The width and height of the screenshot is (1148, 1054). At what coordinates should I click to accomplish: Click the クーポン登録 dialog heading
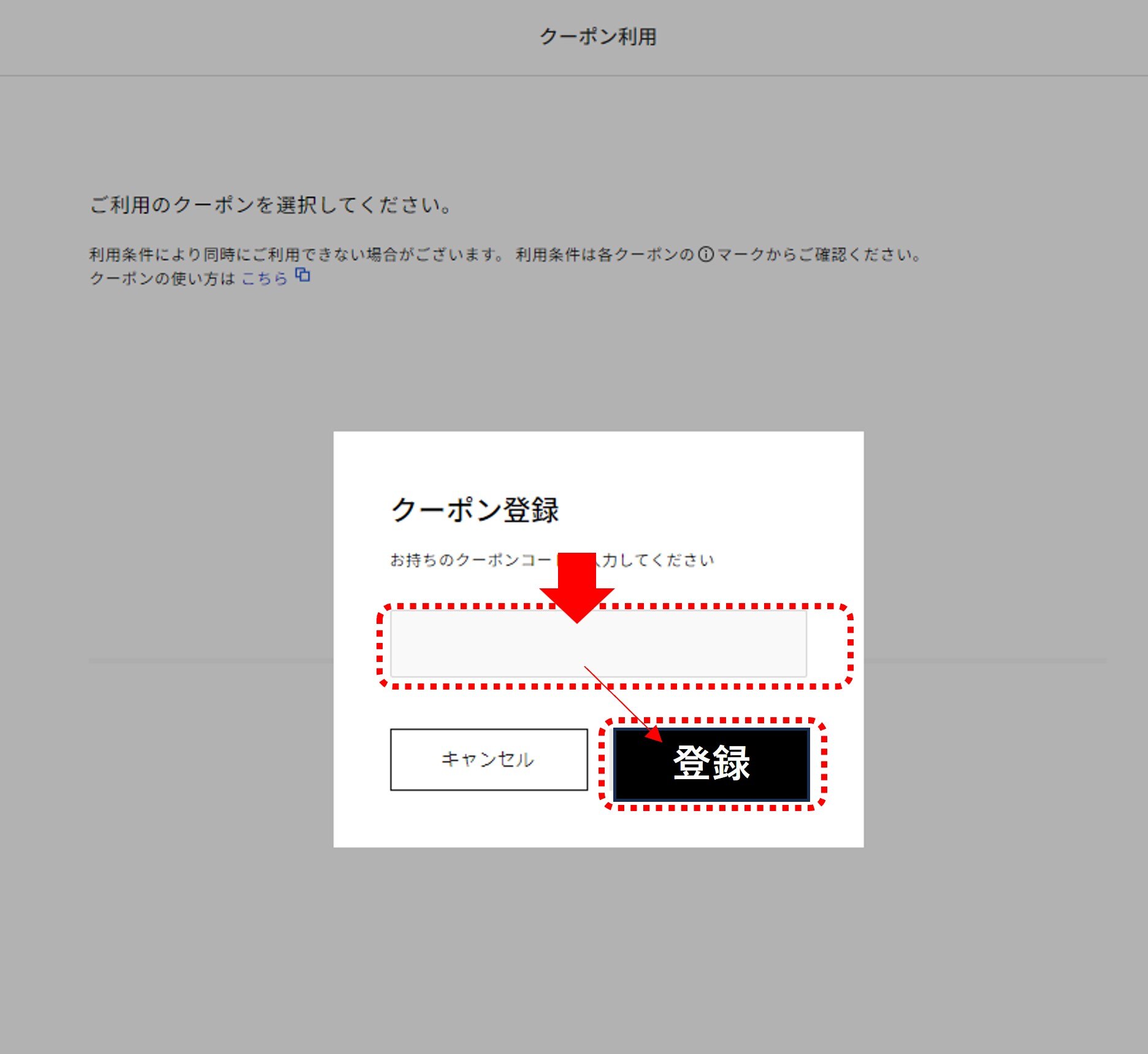point(475,510)
